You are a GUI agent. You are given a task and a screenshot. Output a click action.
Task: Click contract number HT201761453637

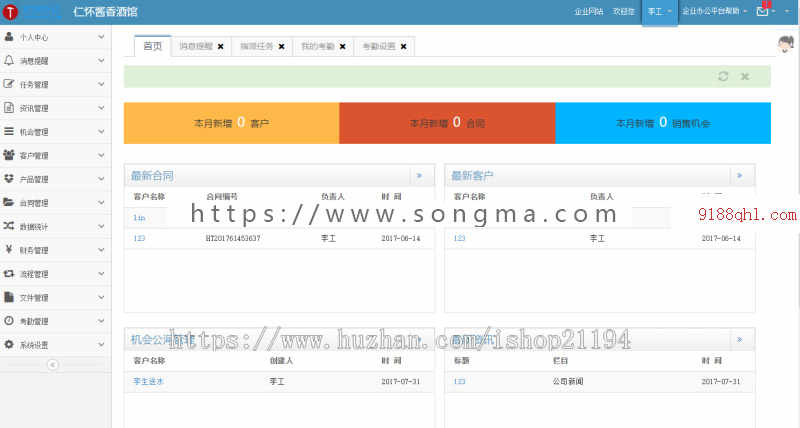point(233,238)
